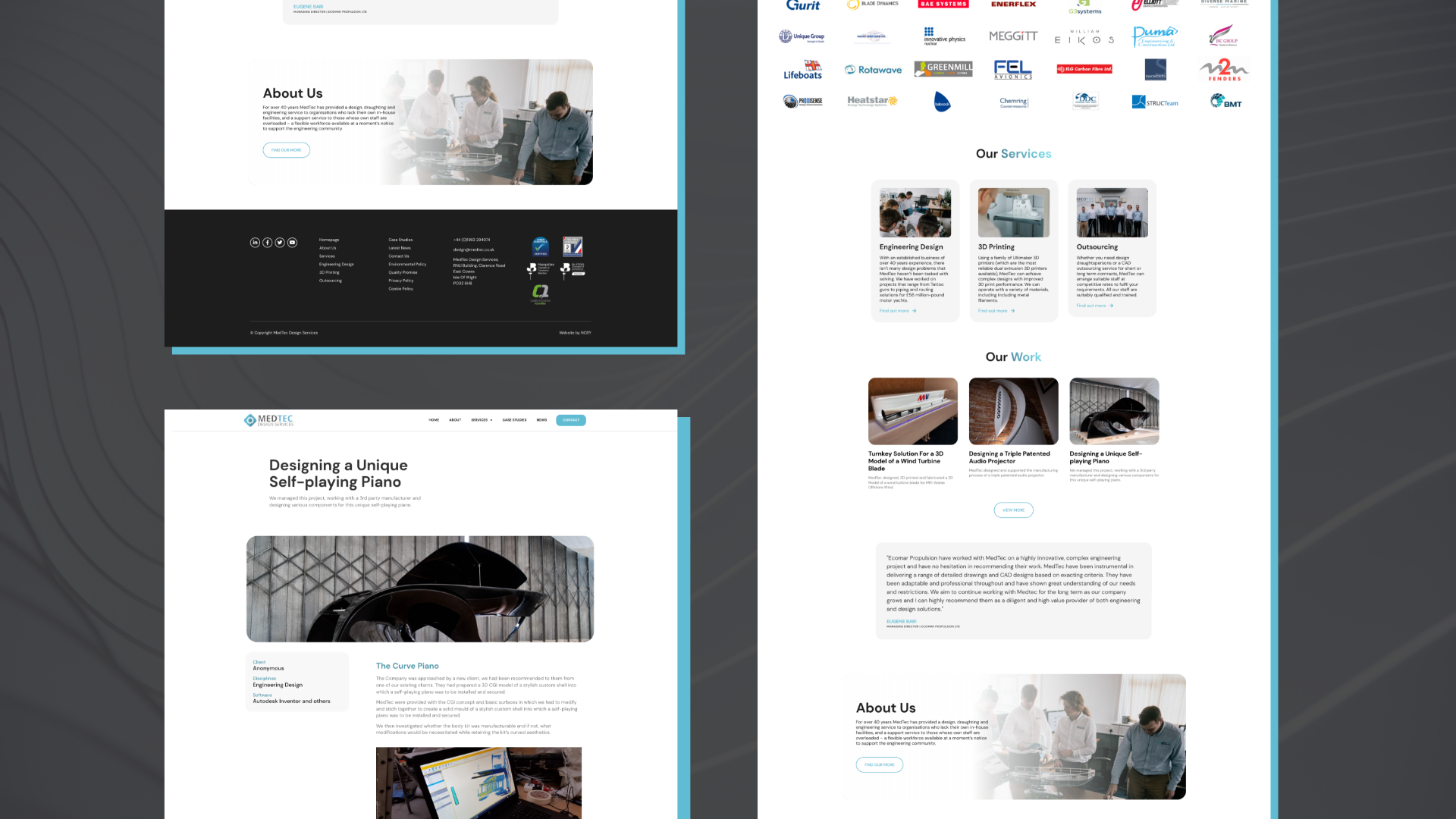The image size is (1456, 819).
Task: Open the Wind Turbine Blade case study image
Action: (913, 411)
